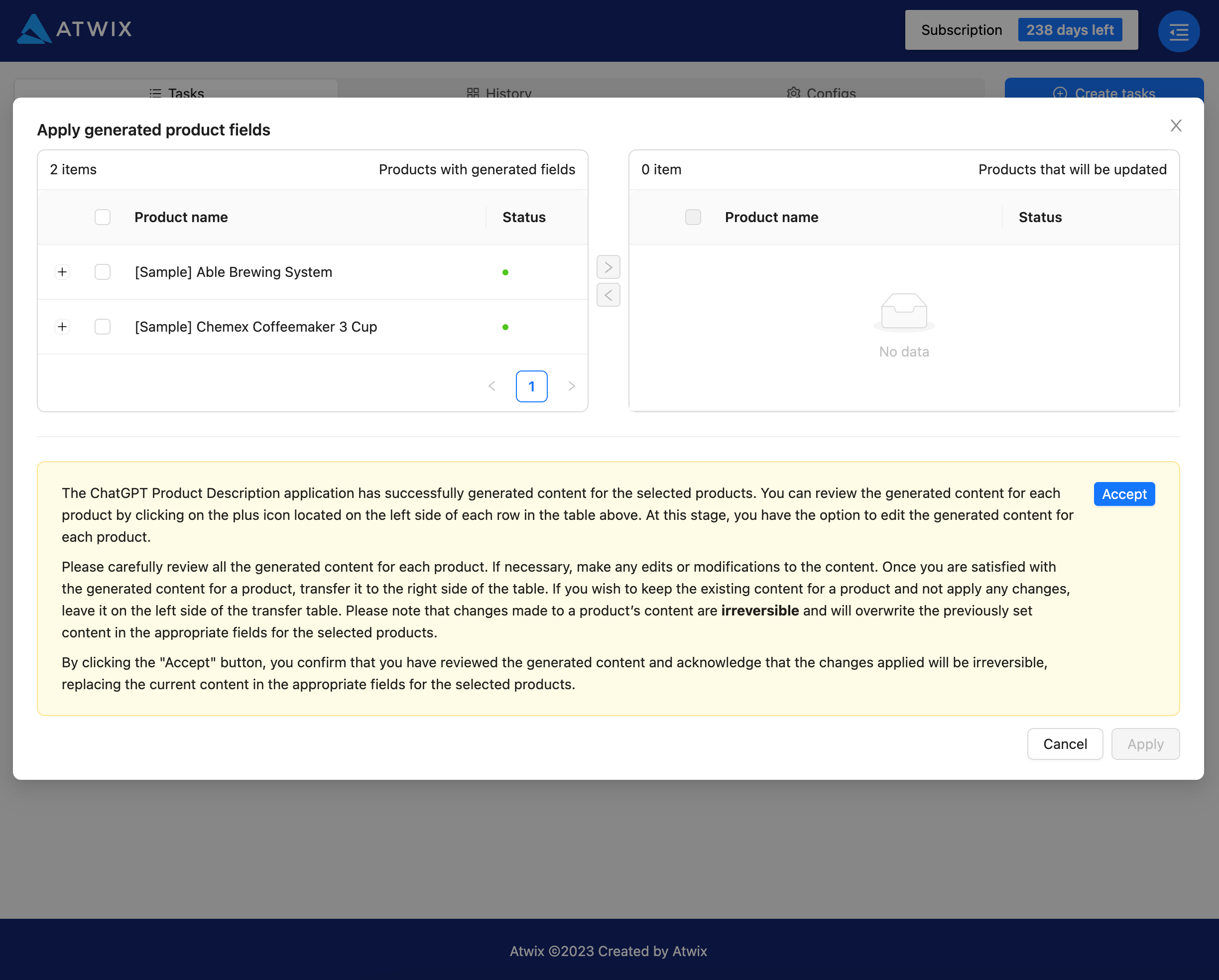This screenshot has width=1219, height=980.
Task: Click the left transfer arrow
Action: coord(608,295)
